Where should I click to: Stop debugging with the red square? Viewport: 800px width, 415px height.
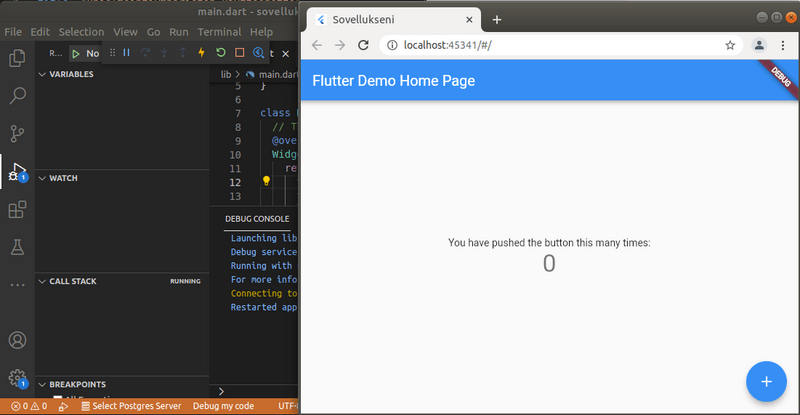(x=239, y=53)
